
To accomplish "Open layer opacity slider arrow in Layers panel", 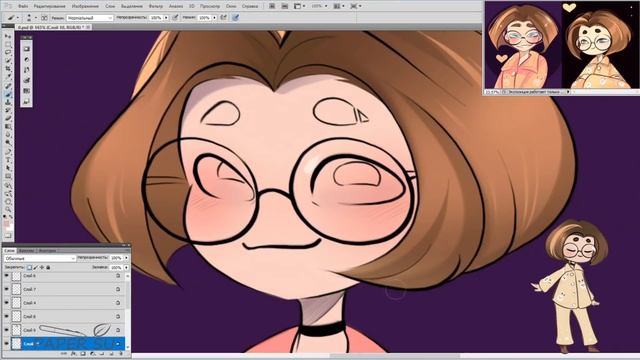I will click(x=126, y=258).
